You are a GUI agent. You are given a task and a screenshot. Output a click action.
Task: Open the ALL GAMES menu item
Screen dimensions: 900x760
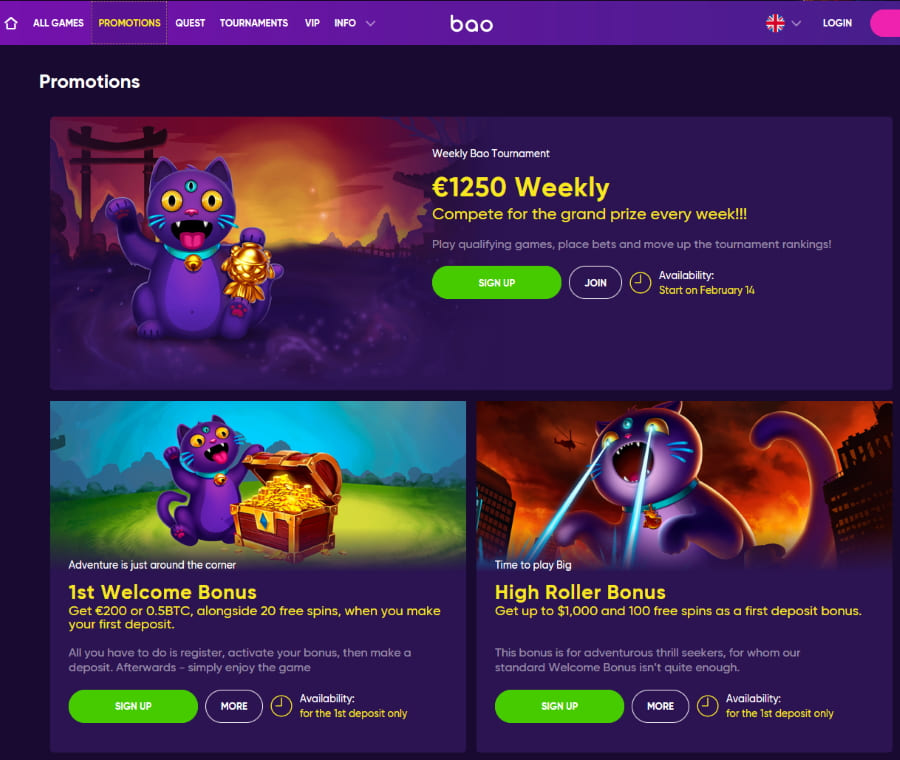pos(58,23)
